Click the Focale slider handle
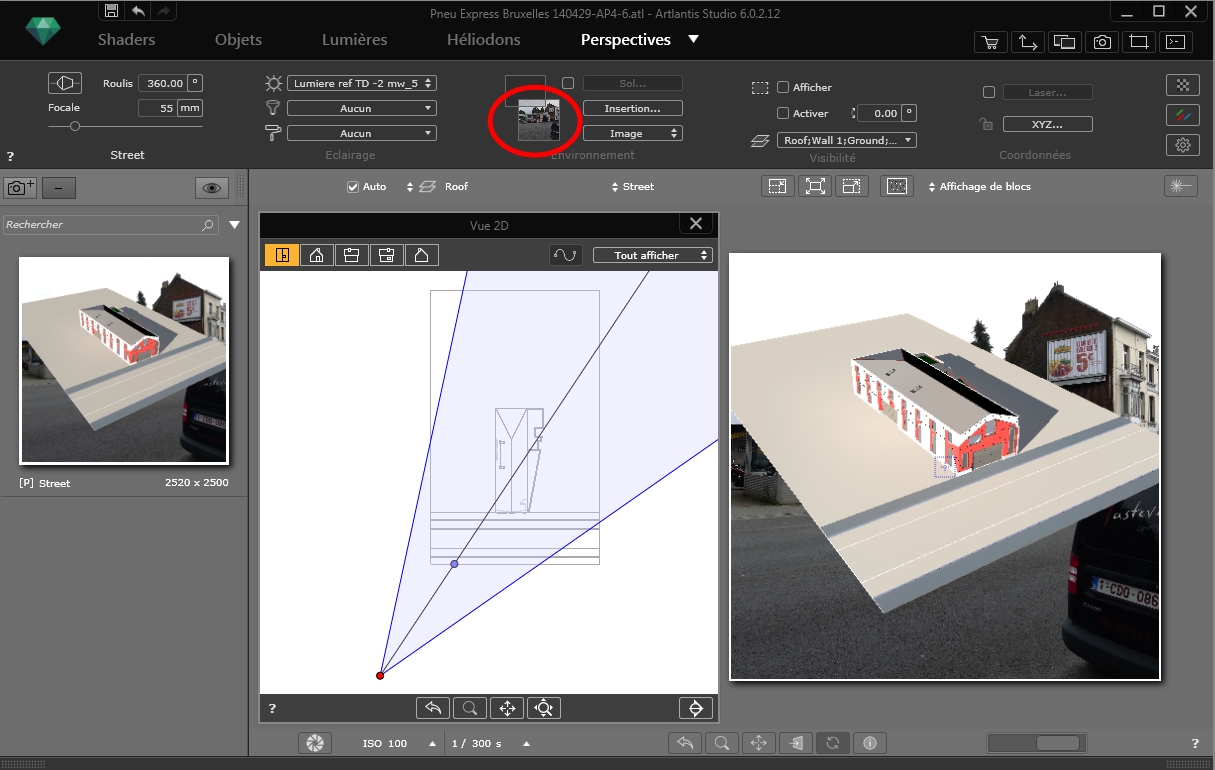This screenshot has width=1215, height=770. 75,126
